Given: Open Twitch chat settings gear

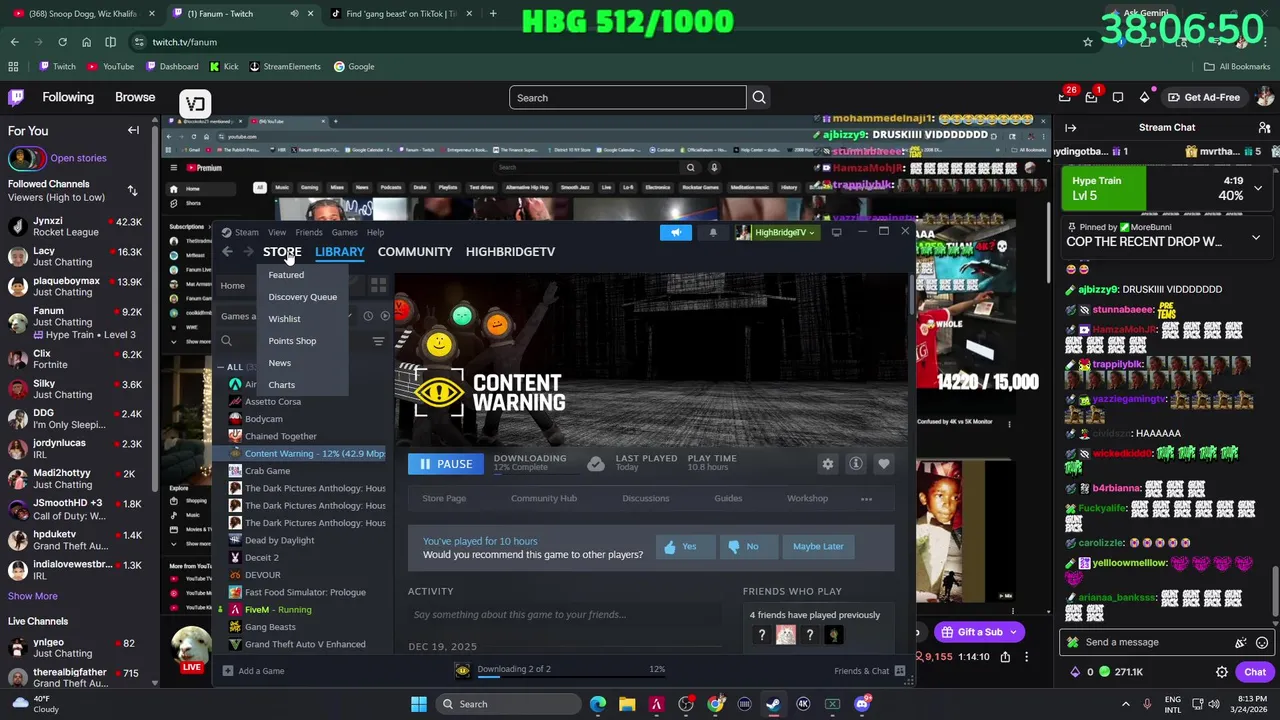Looking at the screenshot, I should [x=1222, y=672].
